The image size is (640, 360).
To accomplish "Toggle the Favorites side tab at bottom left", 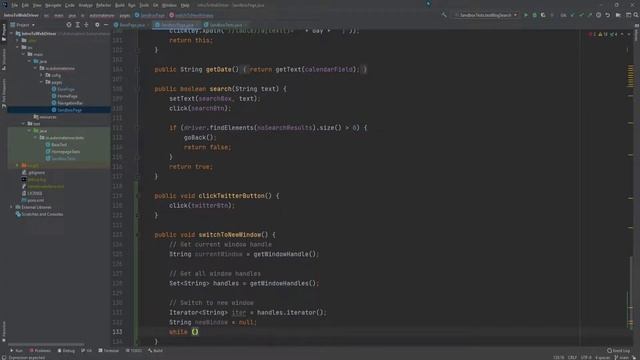I will tap(4, 331).
